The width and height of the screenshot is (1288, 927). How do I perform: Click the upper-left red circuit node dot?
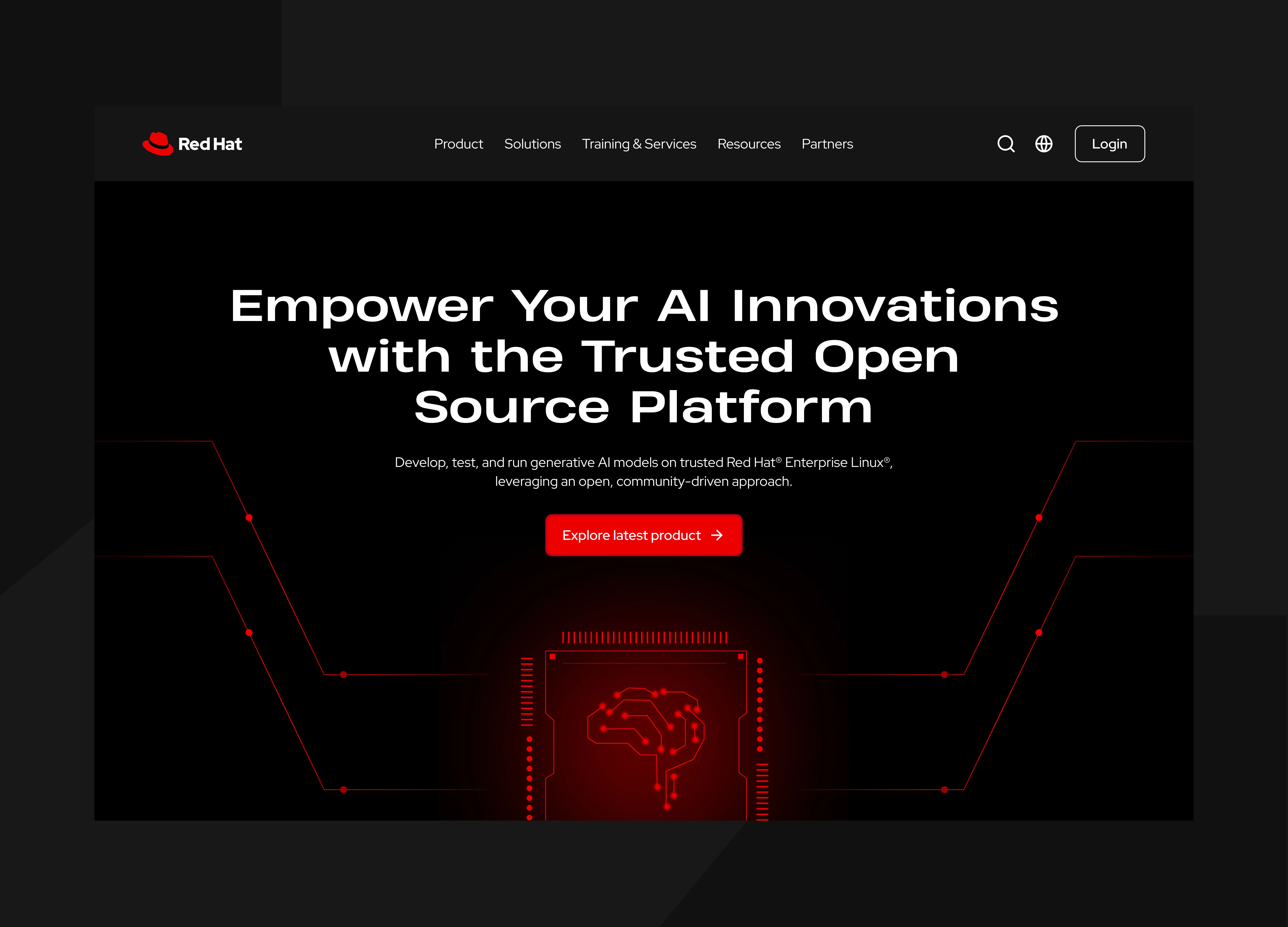(249, 518)
